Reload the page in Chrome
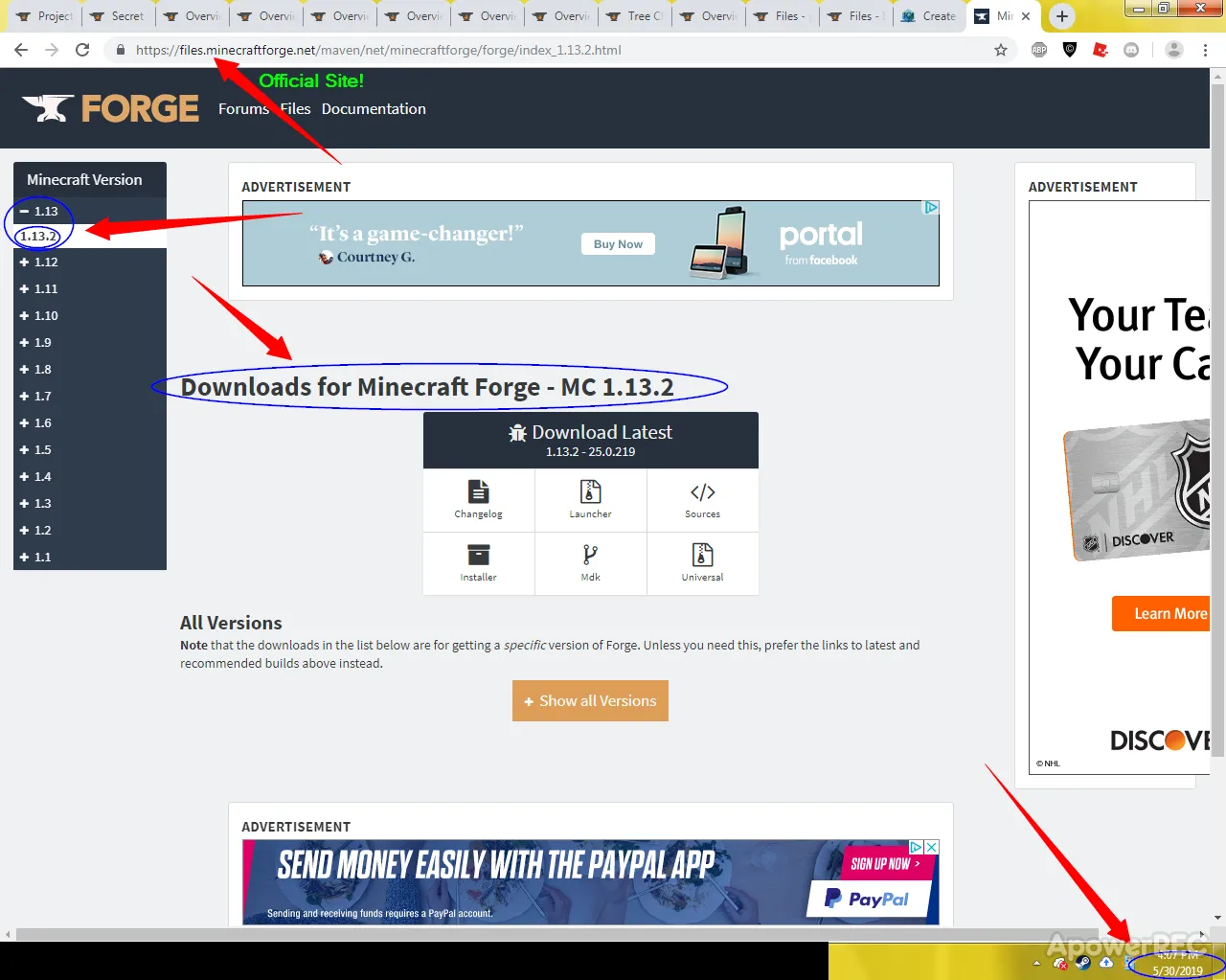Screen dimensions: 1226x980 [82, 50]
